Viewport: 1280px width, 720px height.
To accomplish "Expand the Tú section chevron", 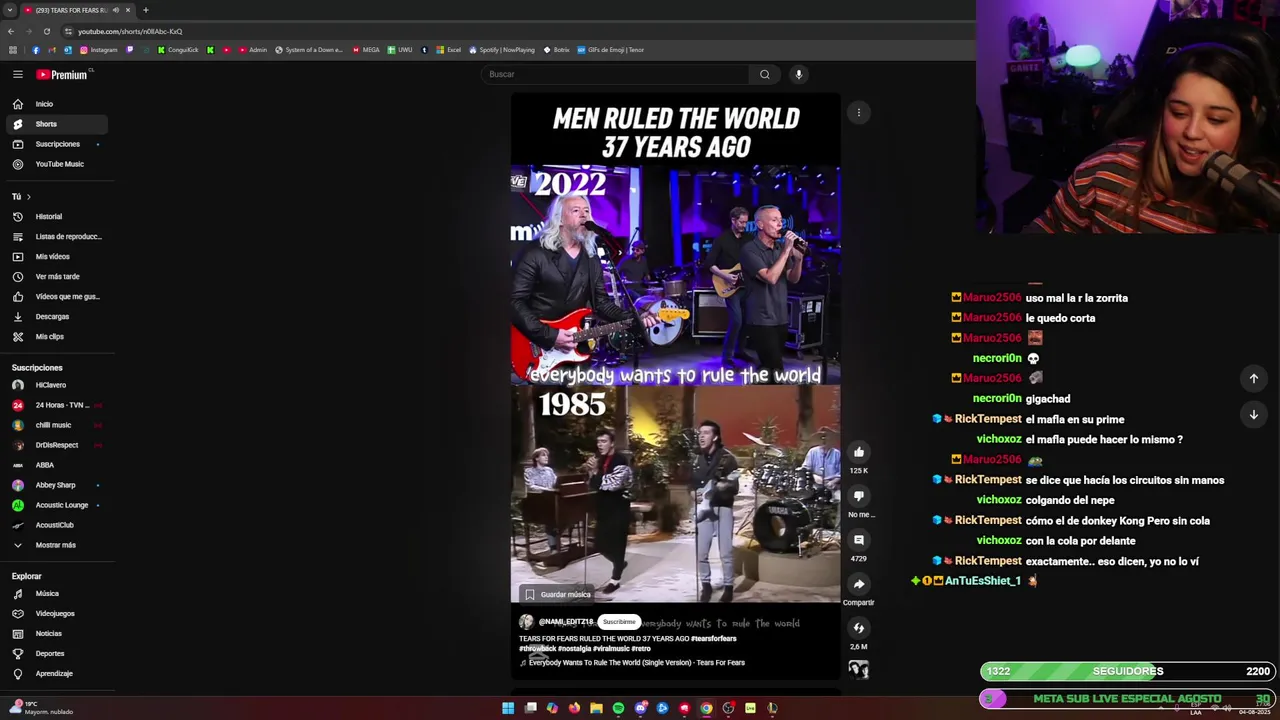I will [28, 197].
